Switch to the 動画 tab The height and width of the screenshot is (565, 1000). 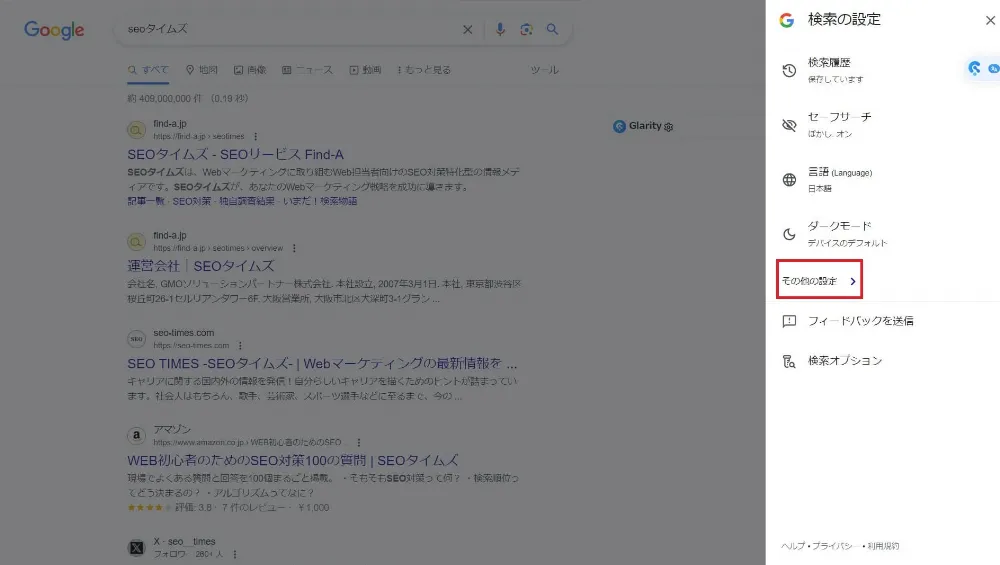(x=365, y=70)
